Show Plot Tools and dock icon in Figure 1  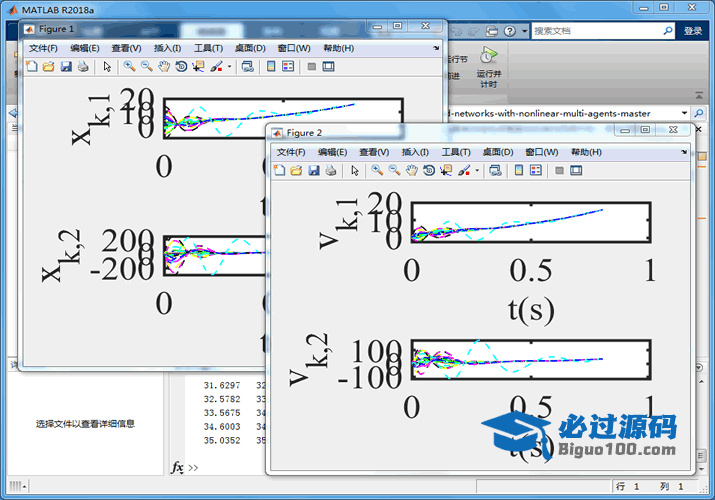(x=328, y=67)
